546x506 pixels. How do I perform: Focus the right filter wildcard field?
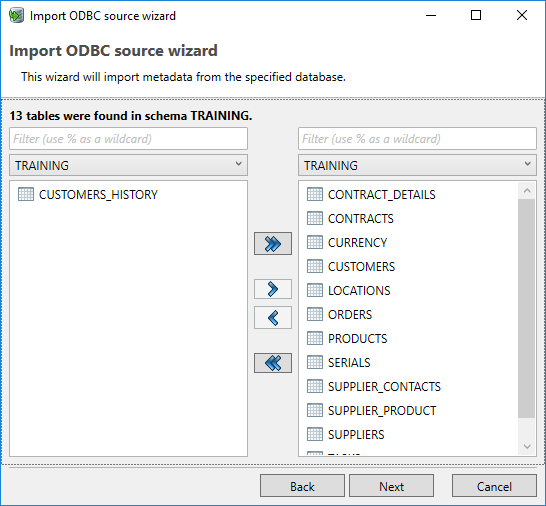[x=417, y=139]
